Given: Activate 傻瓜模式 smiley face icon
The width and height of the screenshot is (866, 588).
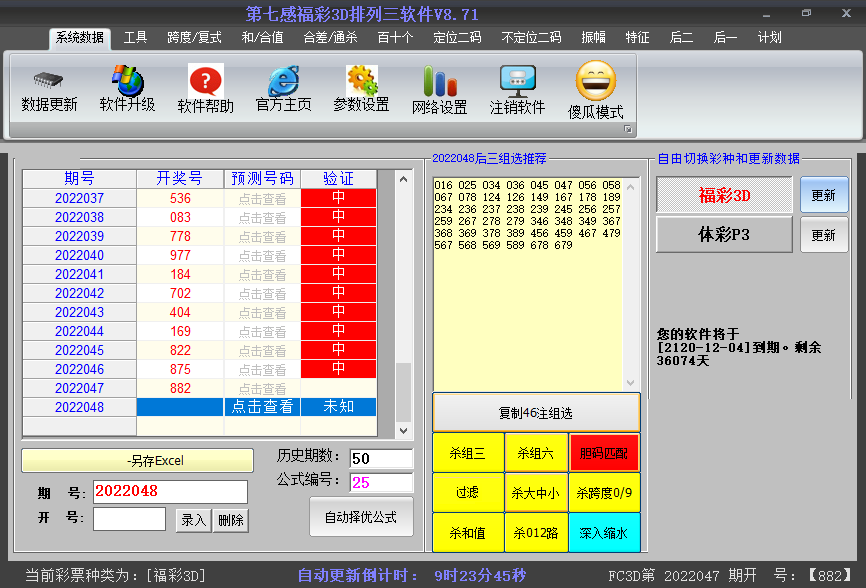Looking at the screenshot, I should pyautogui.click(x=595, y=81).
